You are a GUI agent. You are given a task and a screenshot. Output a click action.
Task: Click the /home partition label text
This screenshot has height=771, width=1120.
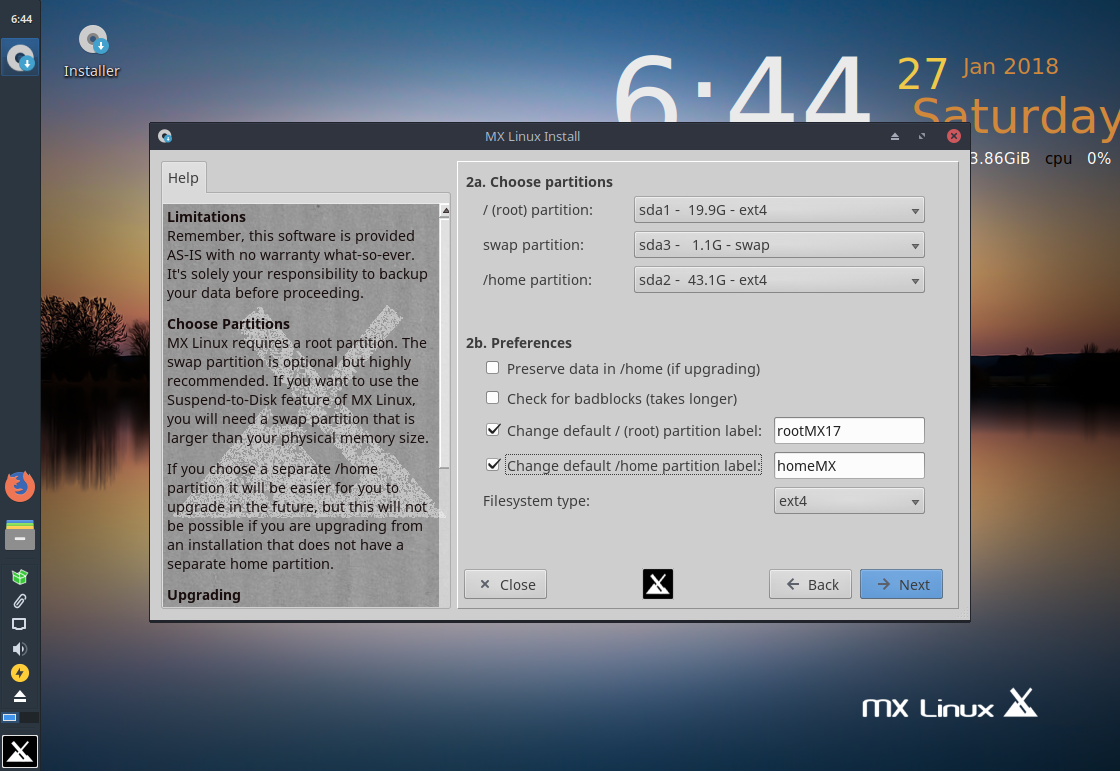click(537, 280)
